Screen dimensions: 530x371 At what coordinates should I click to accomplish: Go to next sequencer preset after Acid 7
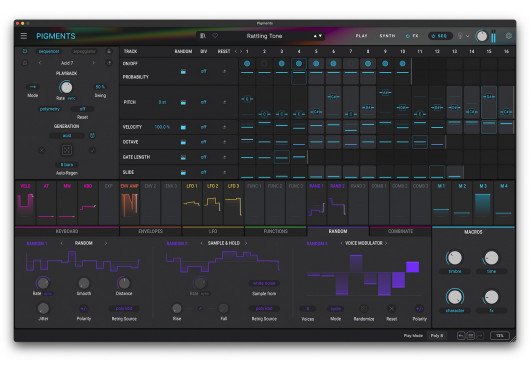click(x=94, y=63)
